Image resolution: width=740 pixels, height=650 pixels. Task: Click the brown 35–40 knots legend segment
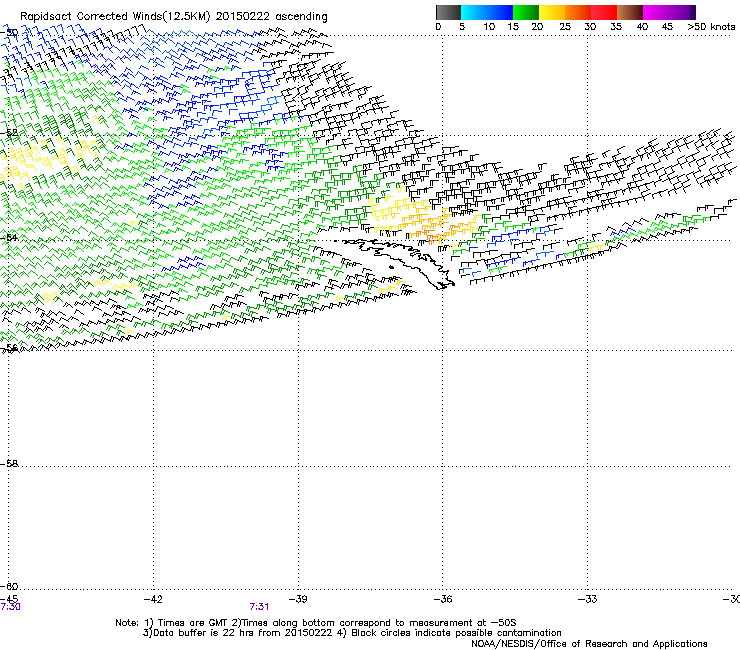[x=630, y=12]
